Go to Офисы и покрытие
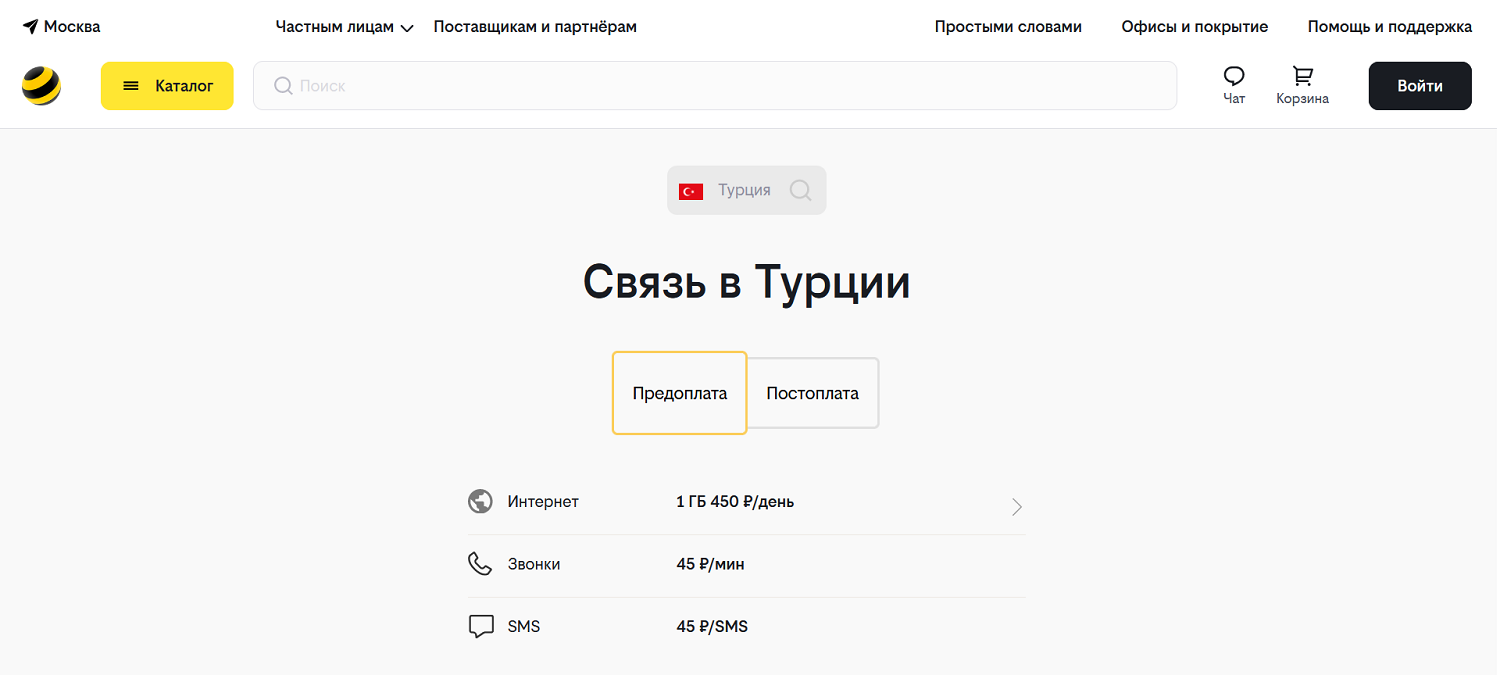This screenshot has width=1500, height=675. coord(1194,27)
